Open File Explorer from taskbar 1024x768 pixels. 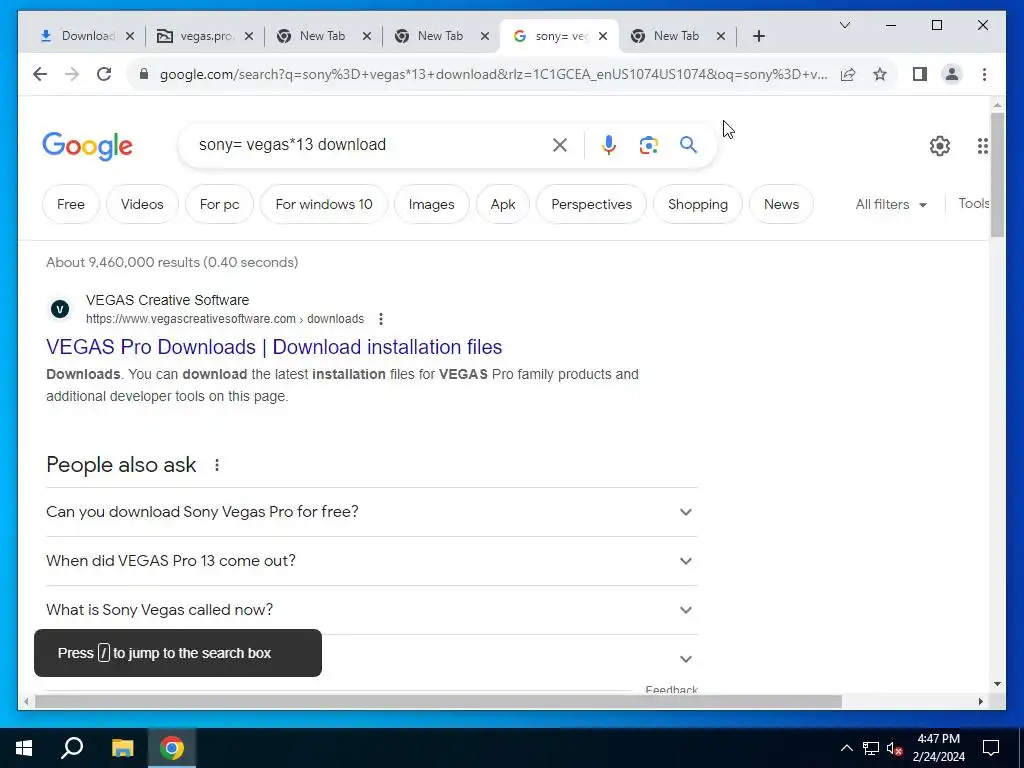click(122, 748)
